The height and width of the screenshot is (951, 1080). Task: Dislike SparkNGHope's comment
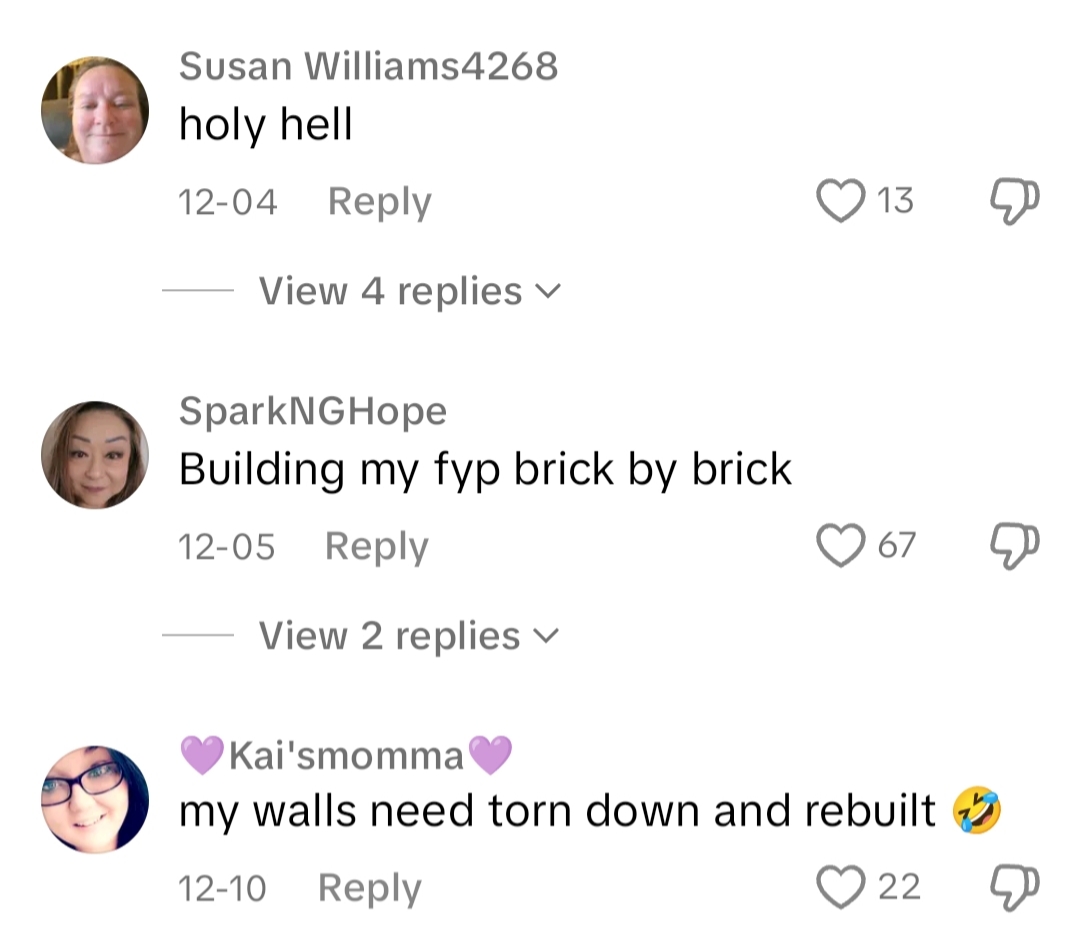pyautogui.click(x=1014, y=545)
